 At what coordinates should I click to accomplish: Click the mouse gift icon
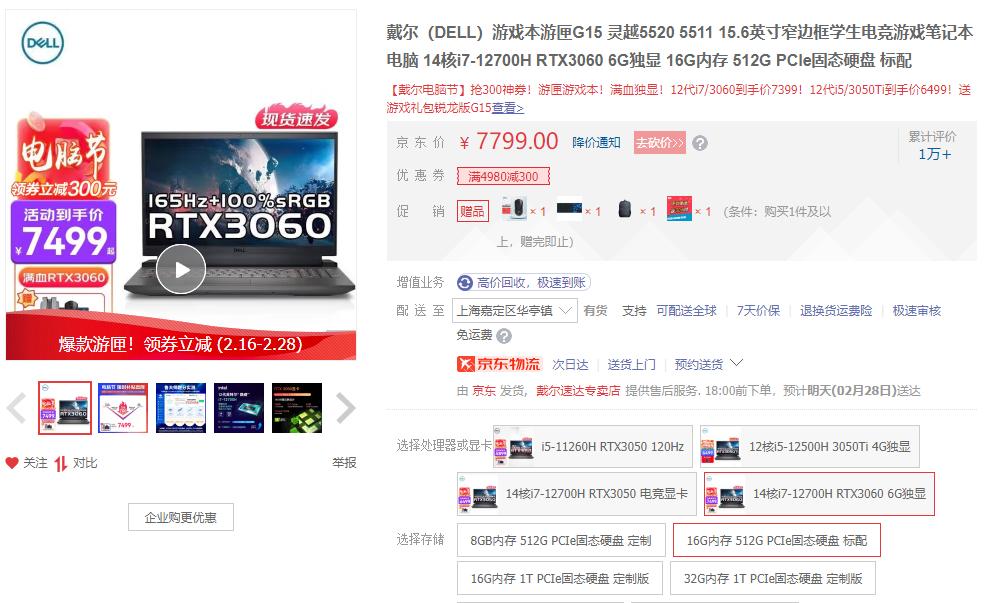515,208
